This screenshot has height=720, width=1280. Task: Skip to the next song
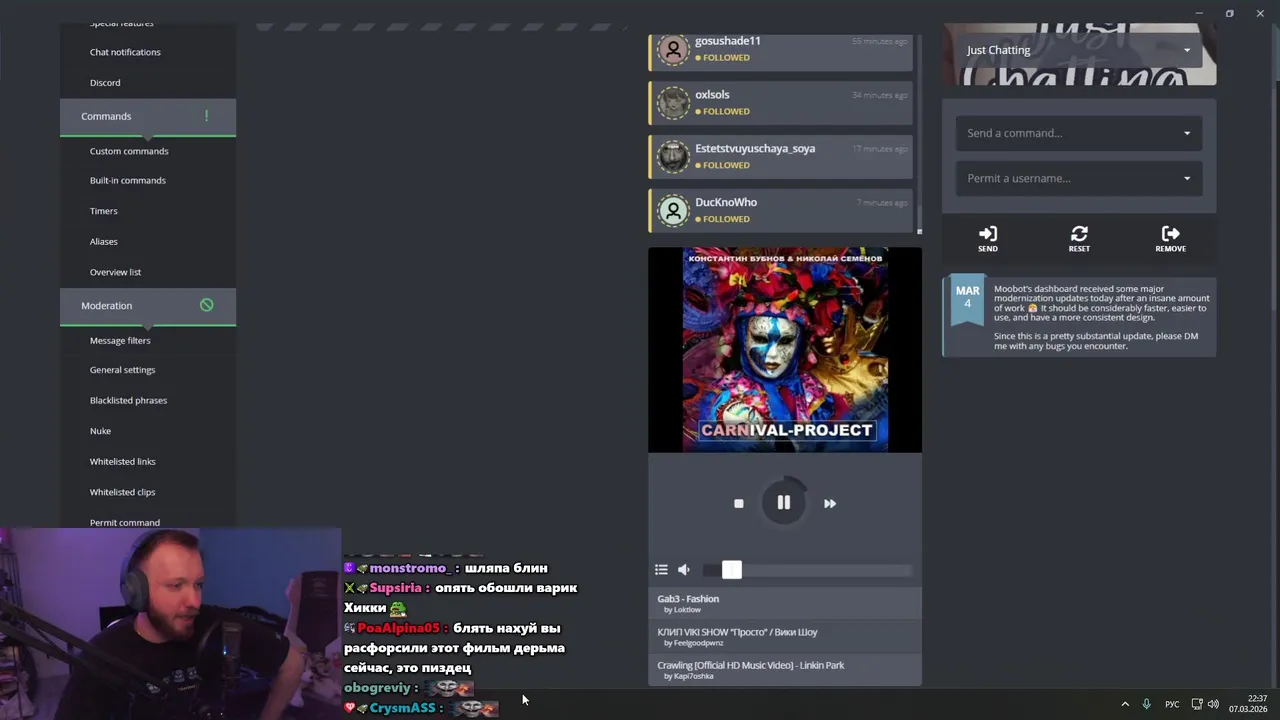click(x=830, y=504)
